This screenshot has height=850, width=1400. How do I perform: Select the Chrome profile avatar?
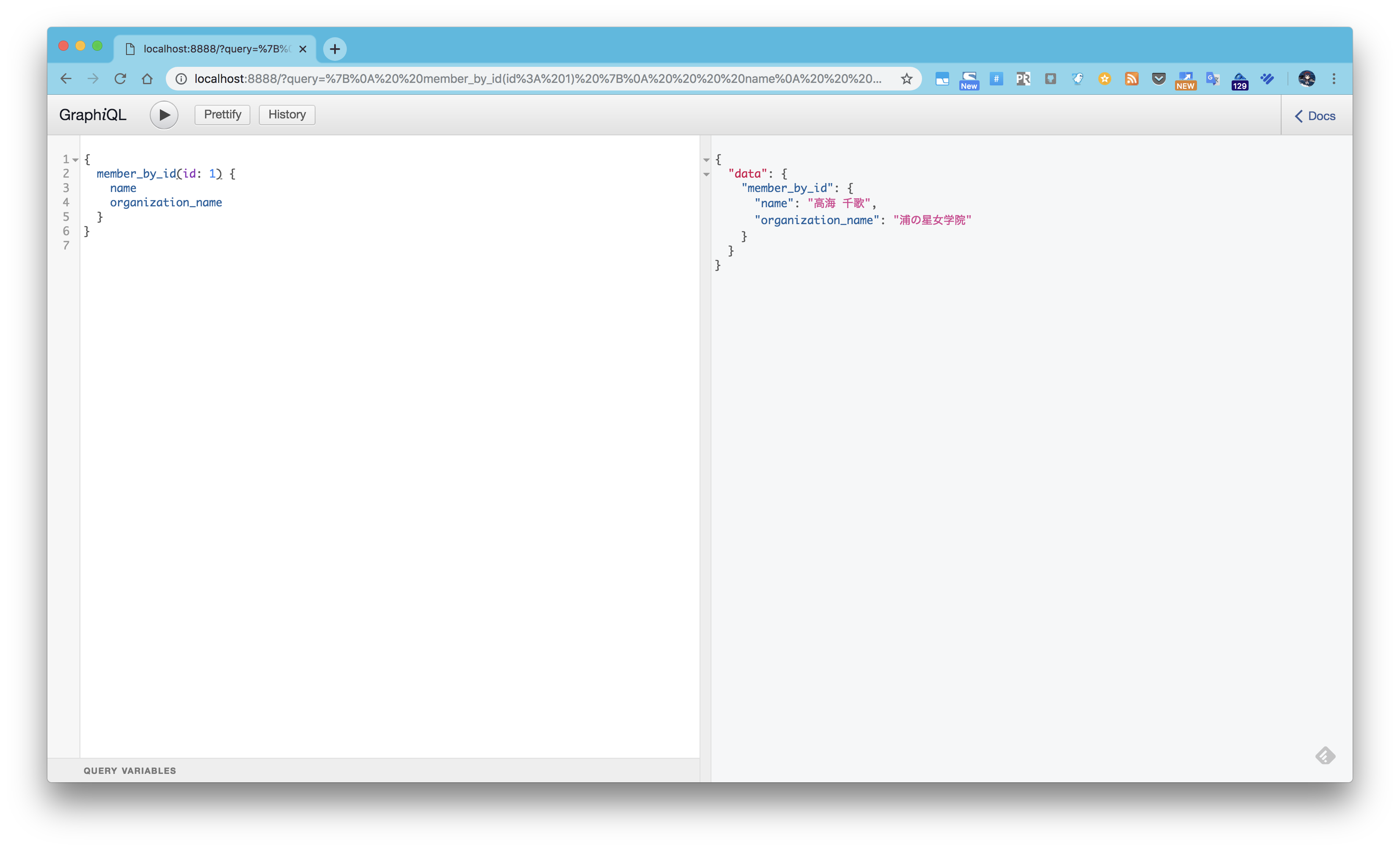click(1308, 79)
